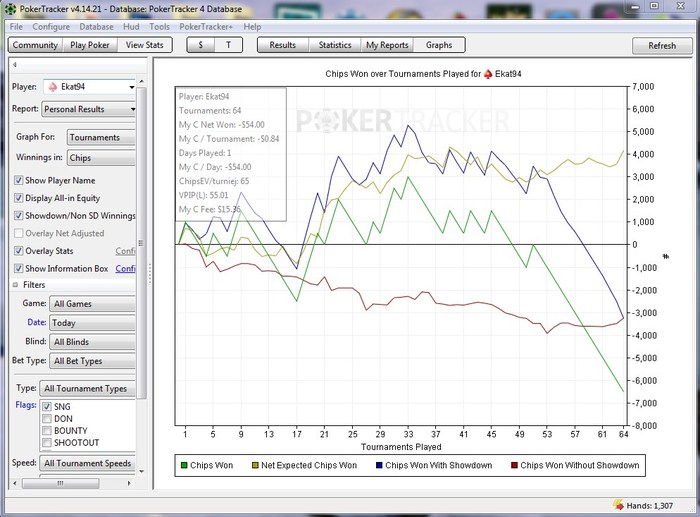This screenshot has height=517, width=700.
Task: Toggle the Show Player Name checkbox
Action: [x=18, y=180]
